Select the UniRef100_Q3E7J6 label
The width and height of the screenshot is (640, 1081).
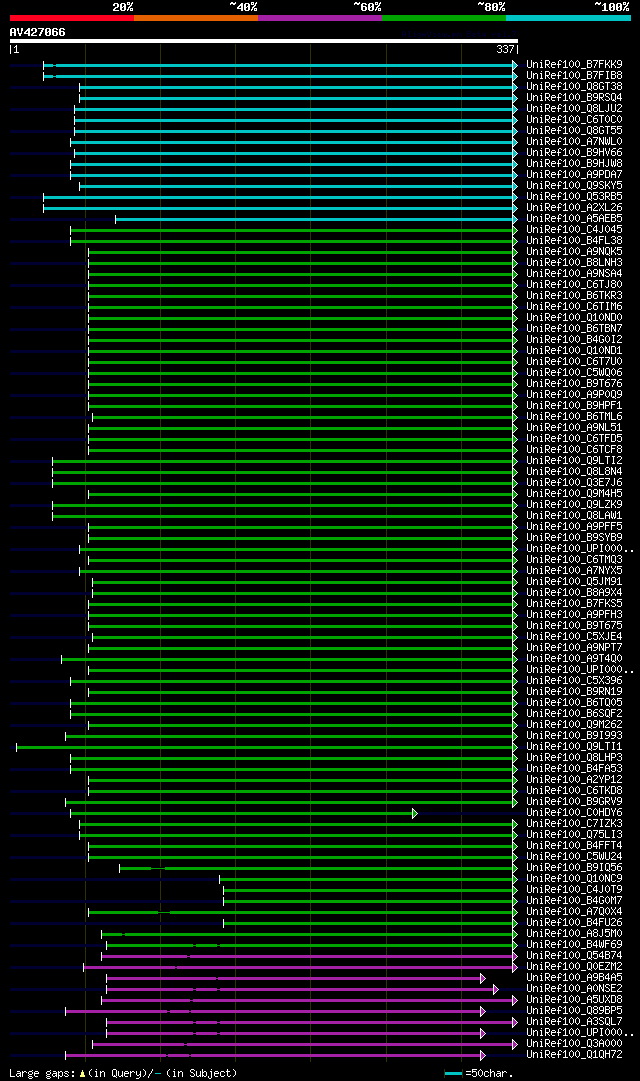574,483
